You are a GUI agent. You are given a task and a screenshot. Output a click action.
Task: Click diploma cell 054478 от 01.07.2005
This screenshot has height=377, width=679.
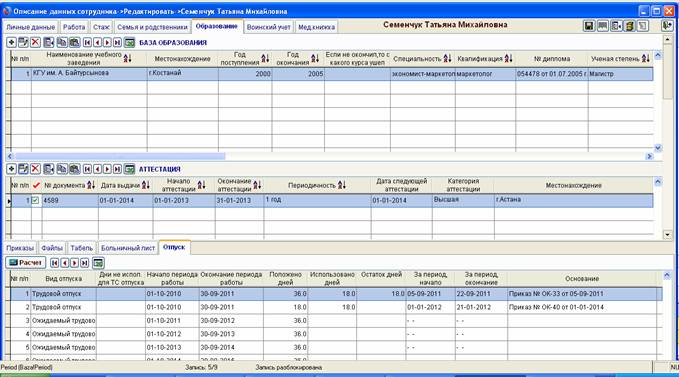[x=552, y=74]
